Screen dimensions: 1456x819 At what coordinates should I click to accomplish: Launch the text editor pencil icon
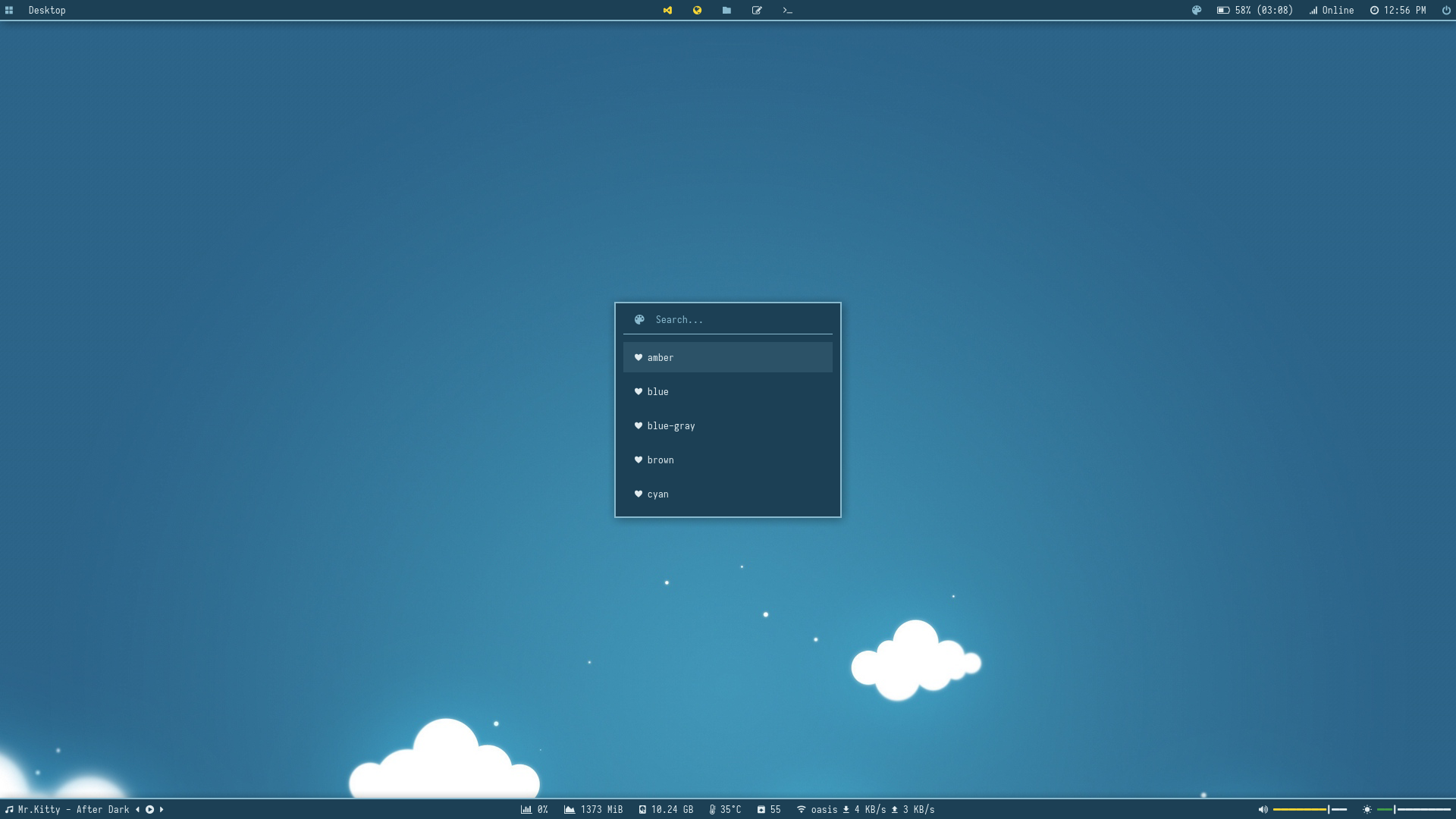click(x=757, y=11)
